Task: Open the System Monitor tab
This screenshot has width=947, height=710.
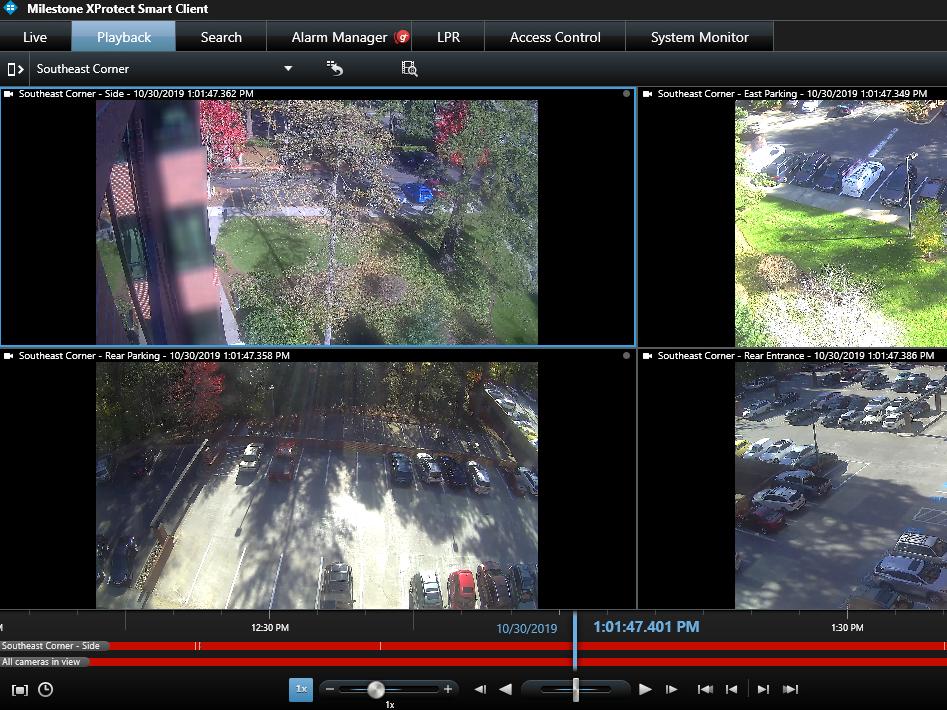Action: [x=699, y=37]
